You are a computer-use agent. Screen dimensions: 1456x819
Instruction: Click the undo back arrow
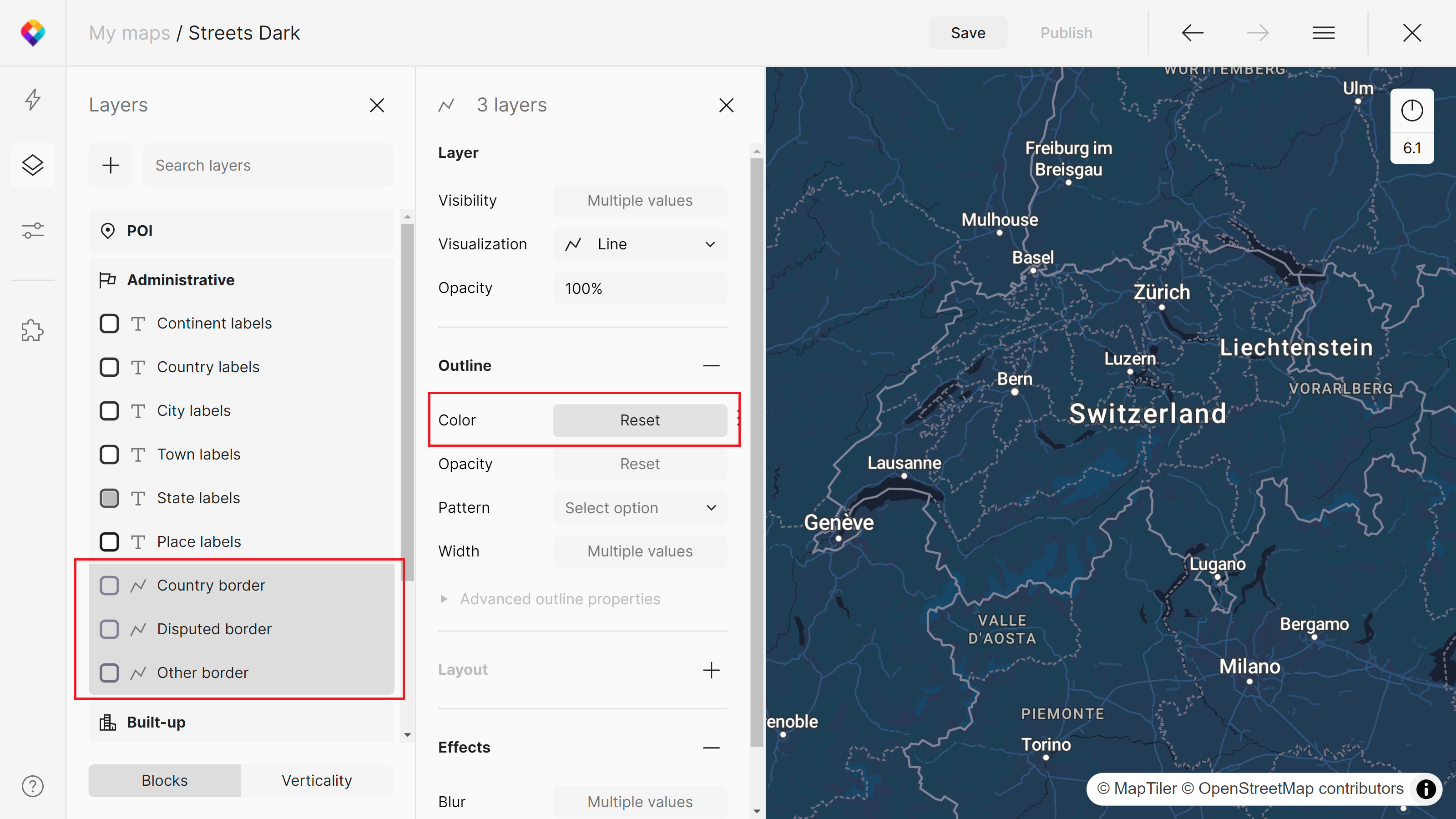[x=1192, y=33]
